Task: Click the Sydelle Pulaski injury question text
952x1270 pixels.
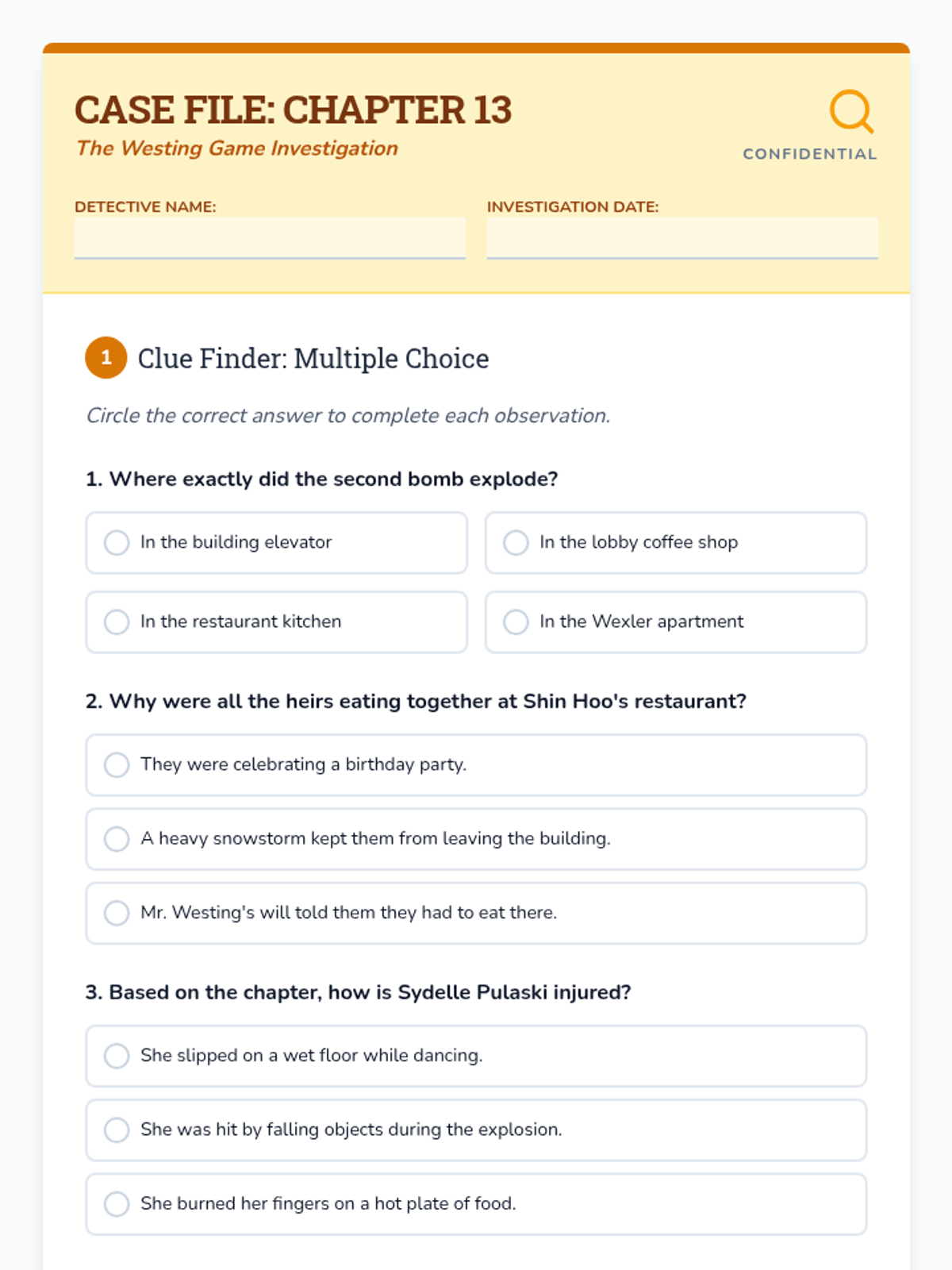Action: click(359, 993)
